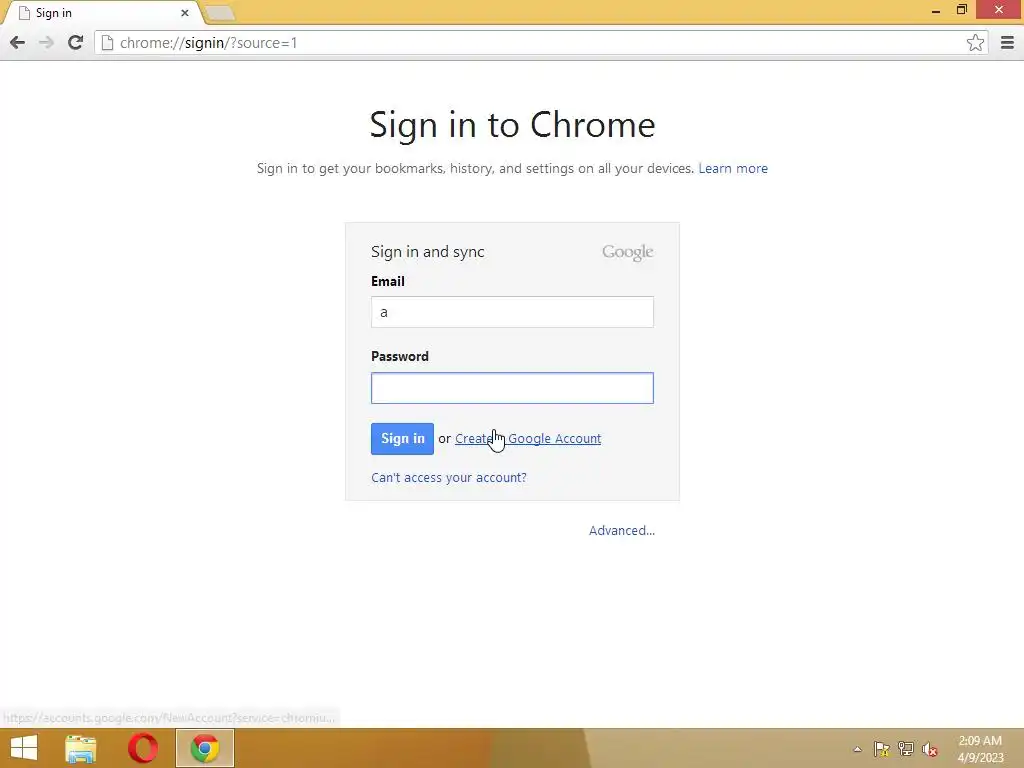This screenshot has height=768, width=1024.
Task: Open the Create a Google Account link
Action: pos(528,438)
